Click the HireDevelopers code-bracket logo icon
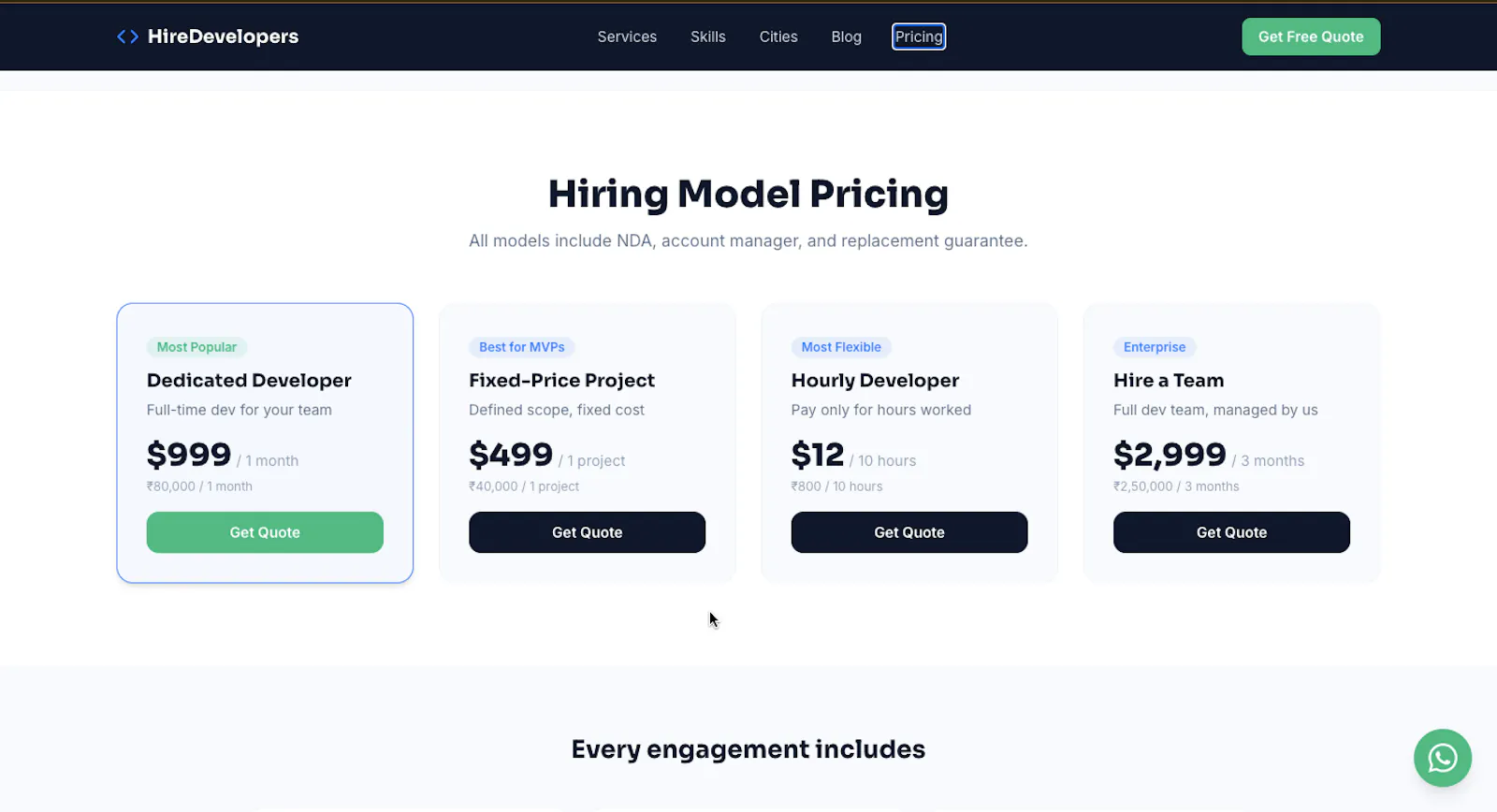Screen dimensions: 1497x812 pyautogui.click(x=127, y=36)
